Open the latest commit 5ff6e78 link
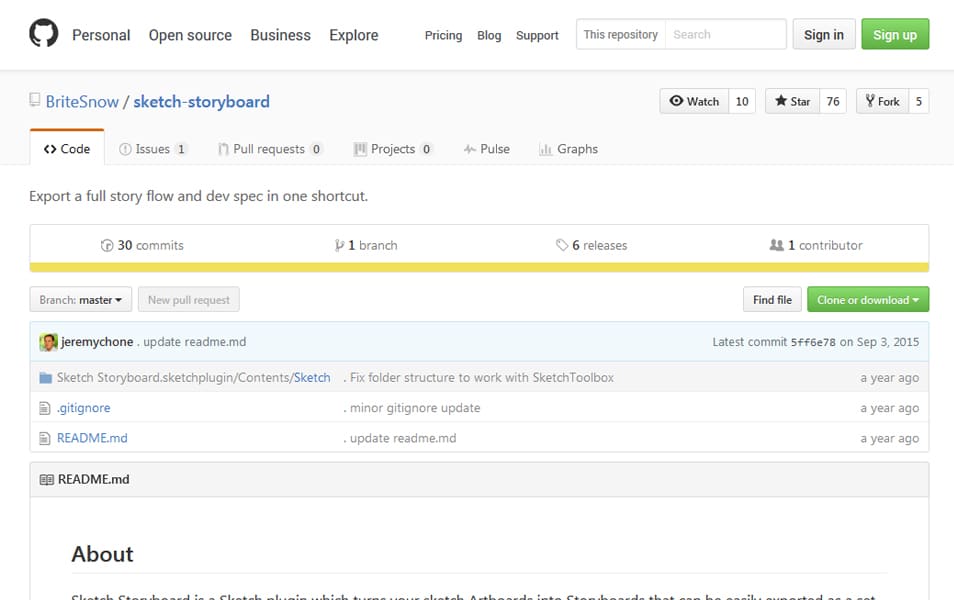This screenshot has height=600, width=954. click(x=813, y=342)
